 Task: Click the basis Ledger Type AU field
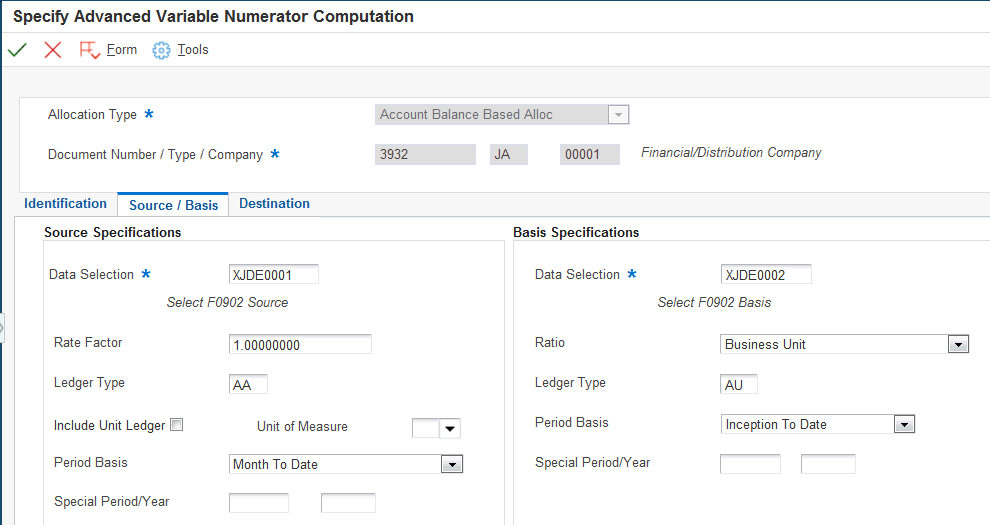coord(739,384)
